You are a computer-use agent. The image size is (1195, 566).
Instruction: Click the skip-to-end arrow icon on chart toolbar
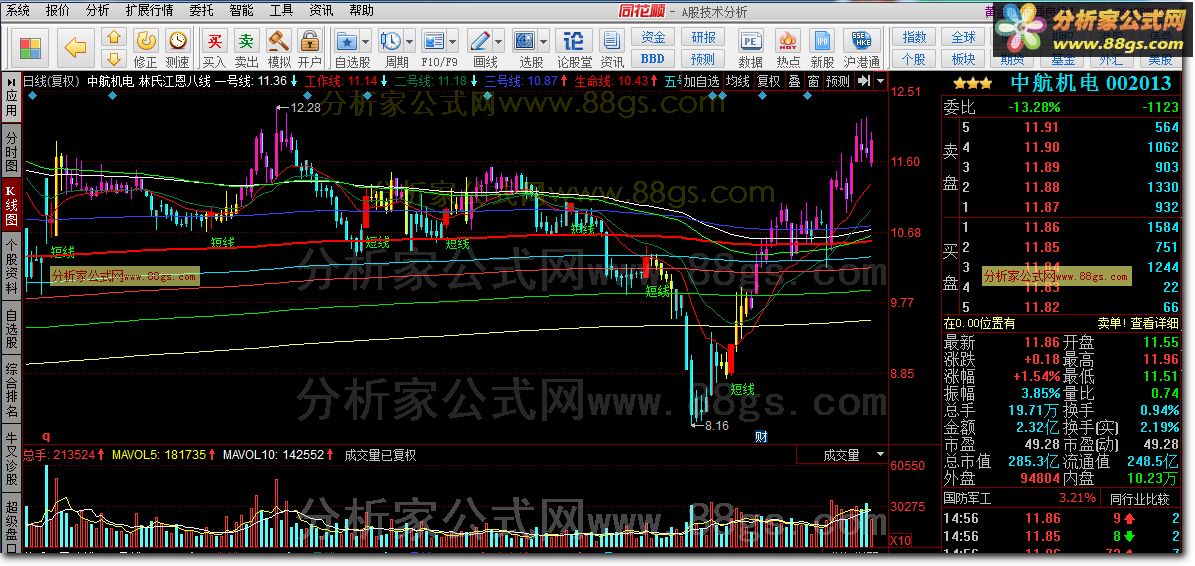(863, 81)
